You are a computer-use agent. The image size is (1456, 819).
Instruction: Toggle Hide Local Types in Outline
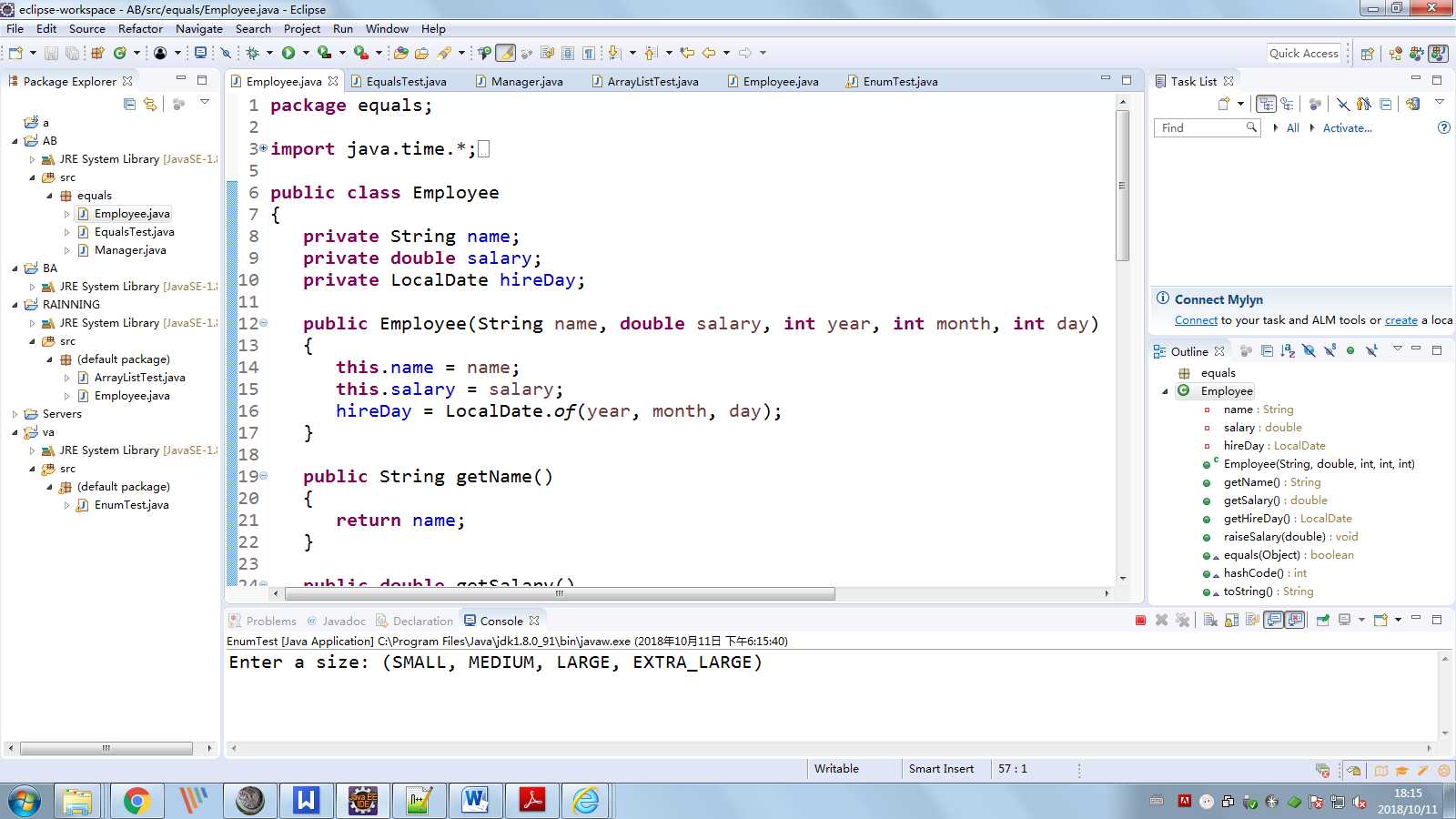pyautogui.click(x=1371, y=350)
